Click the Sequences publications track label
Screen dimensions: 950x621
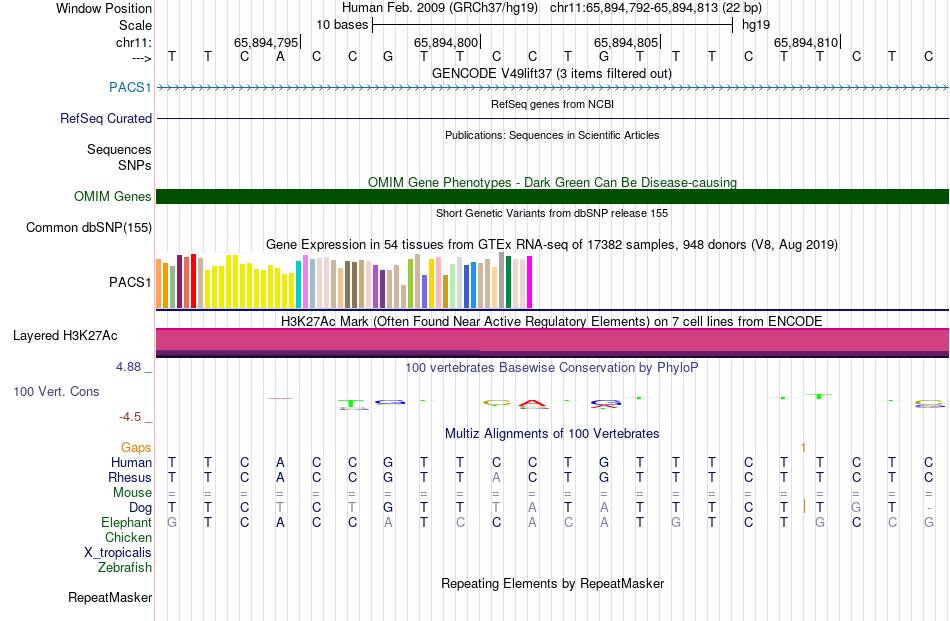point(119,149)
